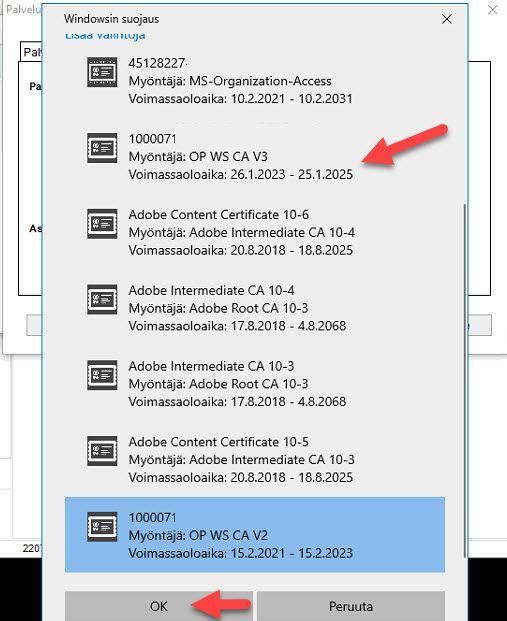The image size is (507, 621).
Task: Click validity 10.2.2021 - 10.2.2031 line
Action: click(240, 99)
